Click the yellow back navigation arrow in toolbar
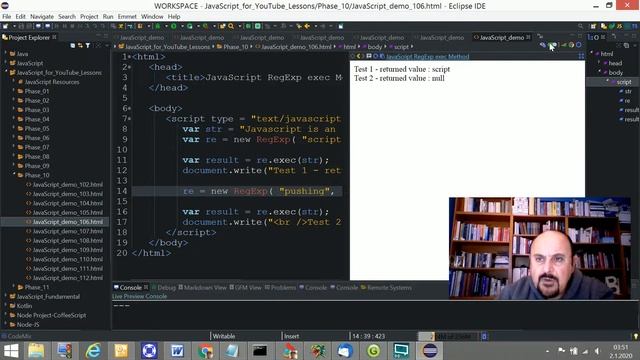This screenshot has width=640, height=360. [307, 26]
